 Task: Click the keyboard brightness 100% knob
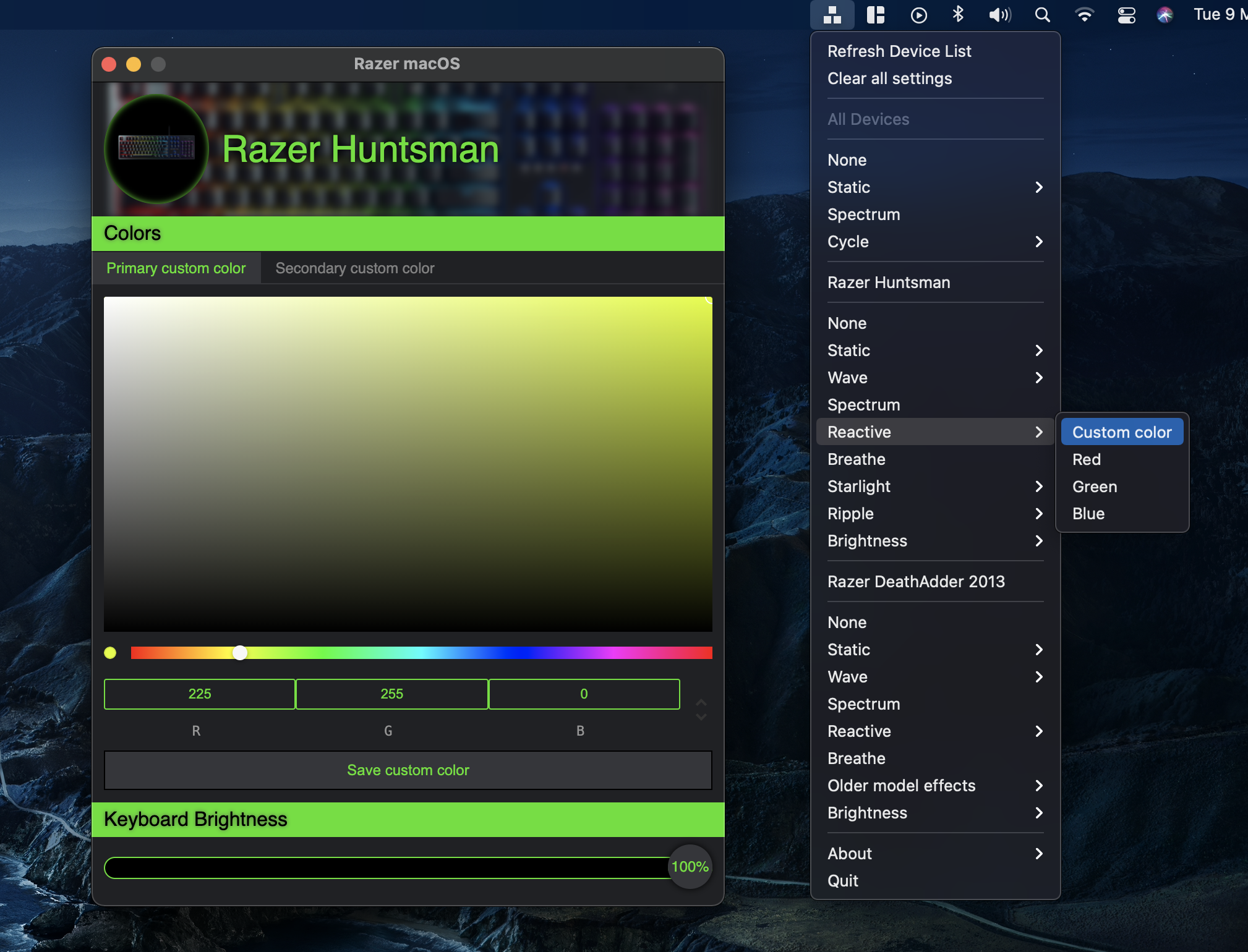(690, 867)
